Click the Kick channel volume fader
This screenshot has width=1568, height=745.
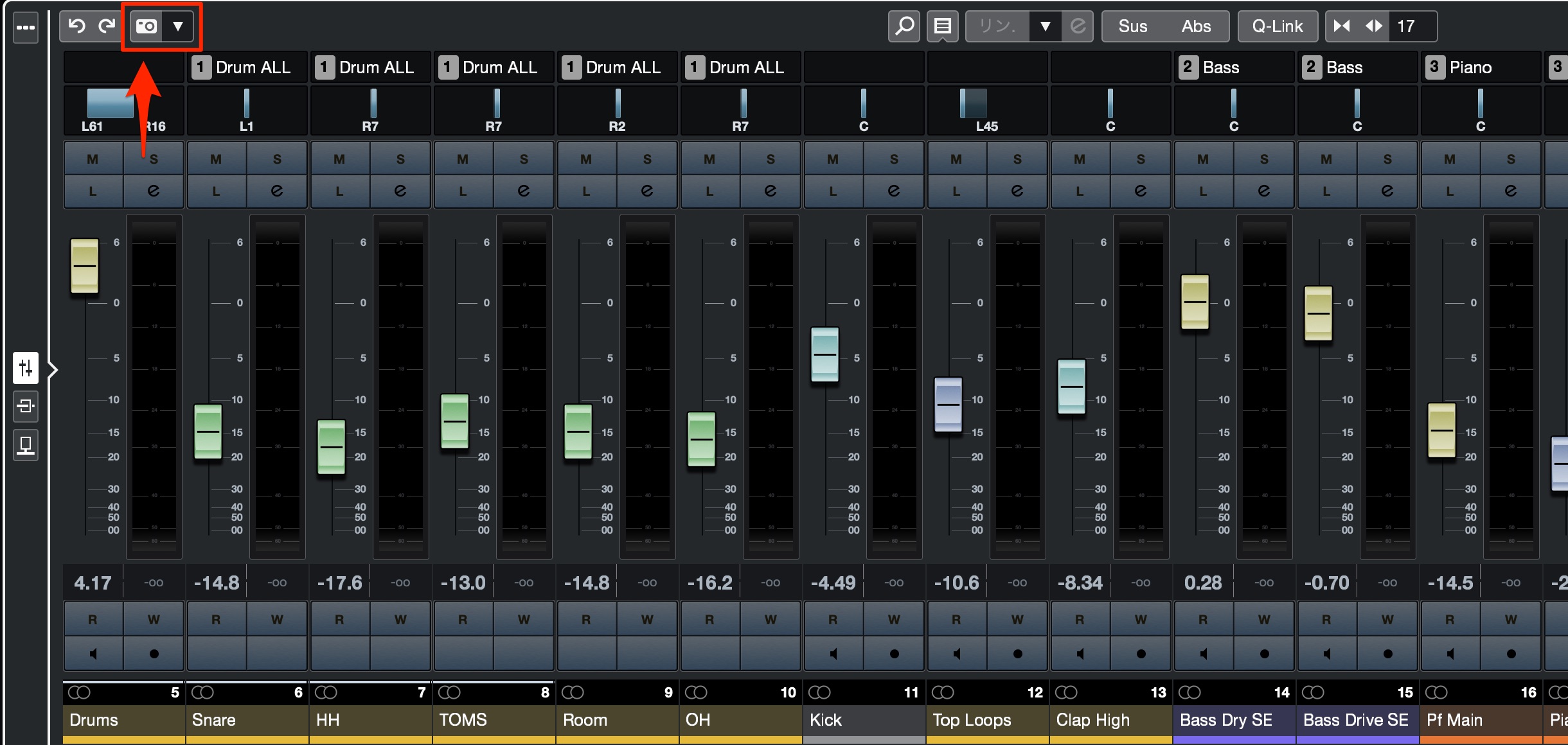point(825,355)
